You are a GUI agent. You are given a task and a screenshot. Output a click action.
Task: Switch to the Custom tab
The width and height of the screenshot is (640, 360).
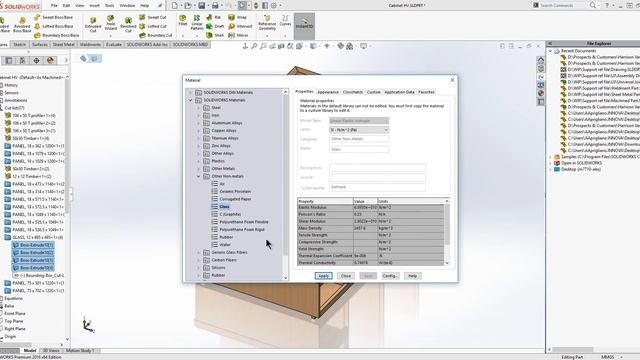373,92
